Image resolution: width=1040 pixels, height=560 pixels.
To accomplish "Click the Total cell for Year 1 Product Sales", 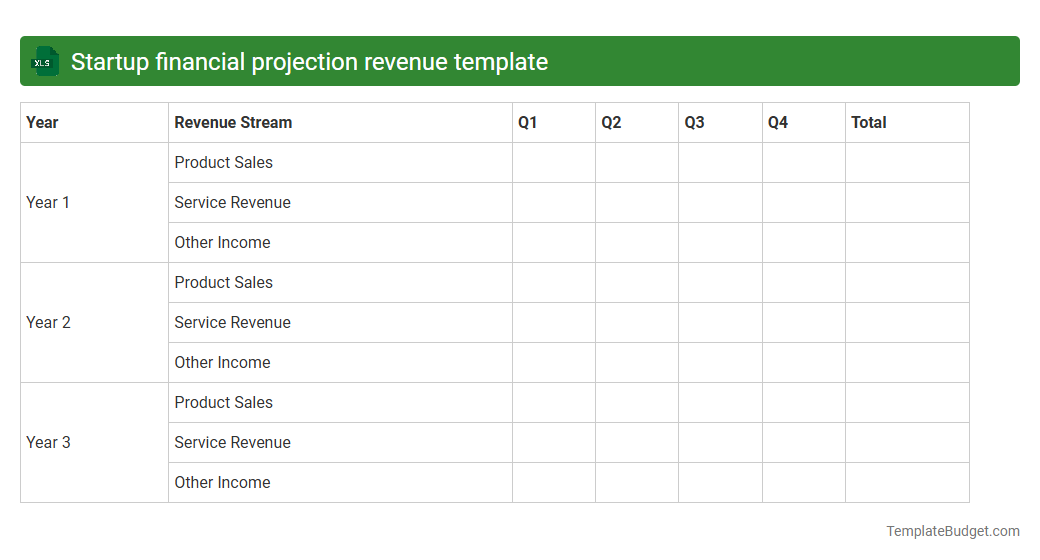I will click(907, 163).
